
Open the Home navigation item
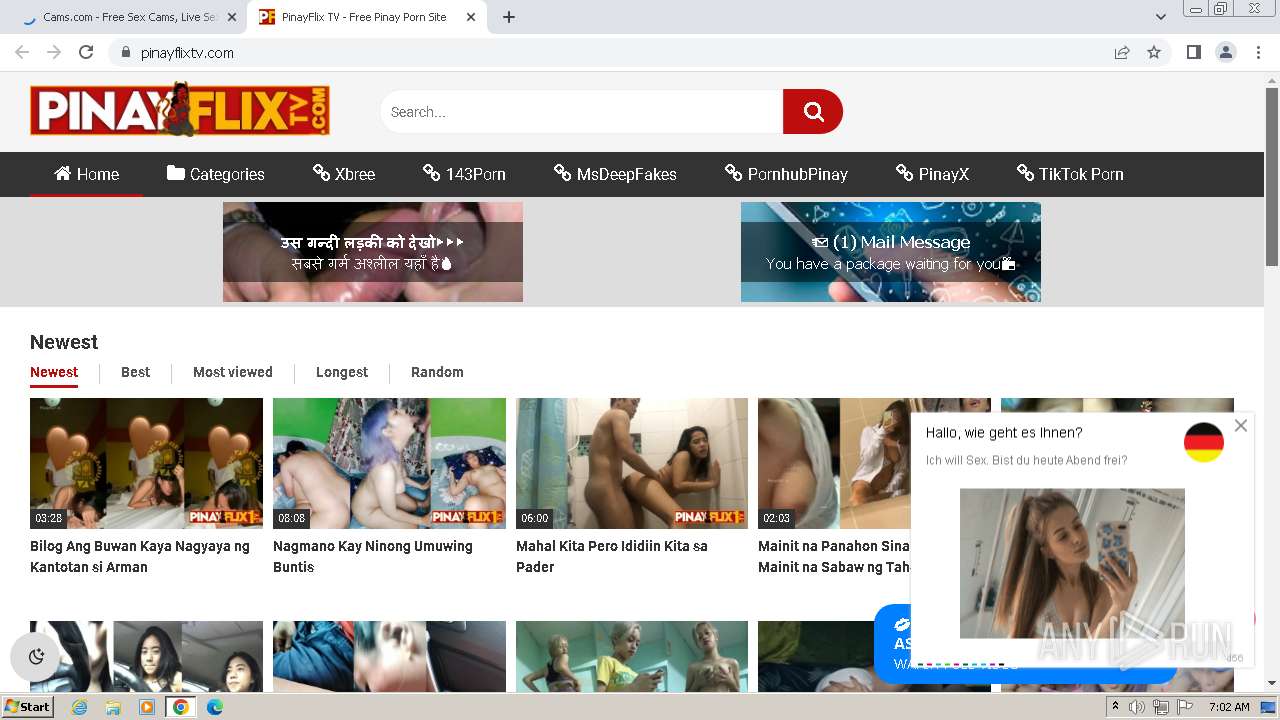(86, 174)
